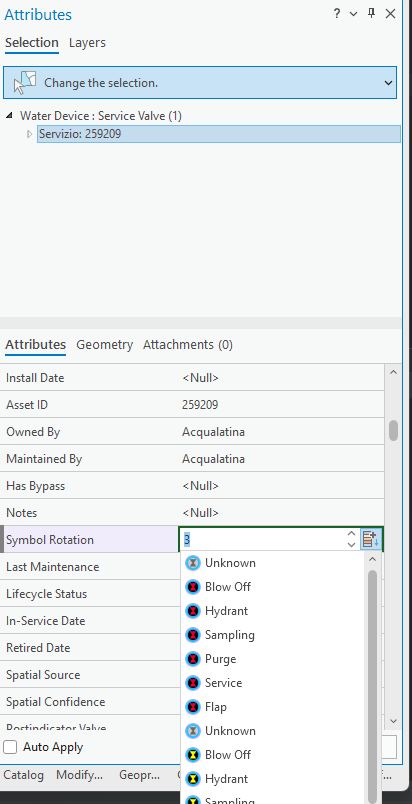
Task: Open the Attachments (0) tab
Action: click(x=188, y=345)
